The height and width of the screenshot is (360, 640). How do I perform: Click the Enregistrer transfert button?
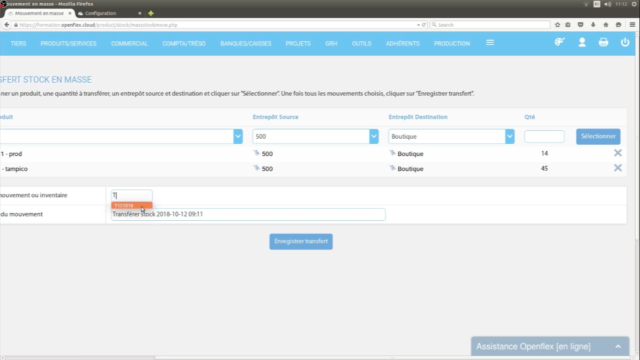[x=301, y=242]
